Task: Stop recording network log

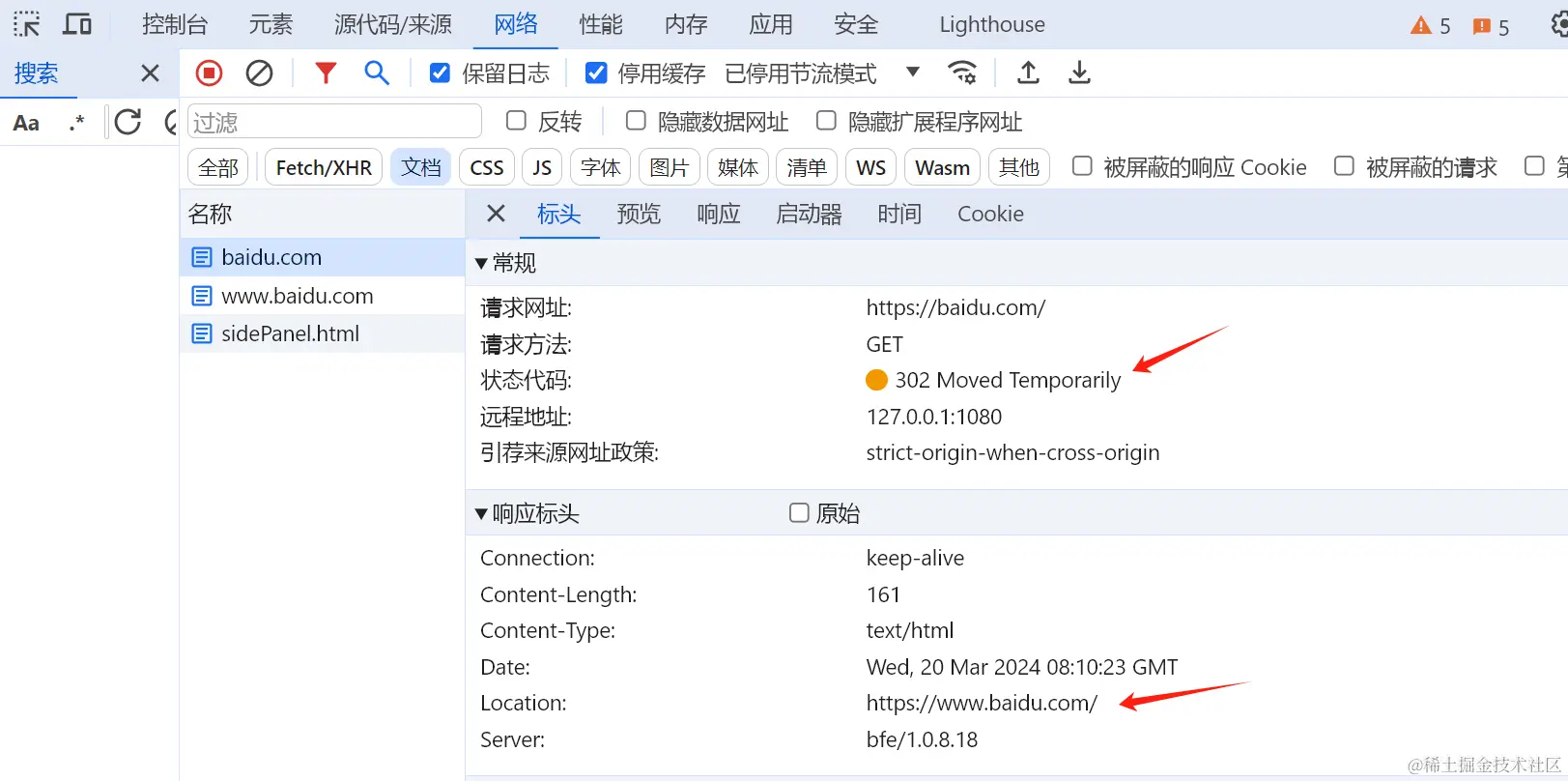Action: point(209,72)
